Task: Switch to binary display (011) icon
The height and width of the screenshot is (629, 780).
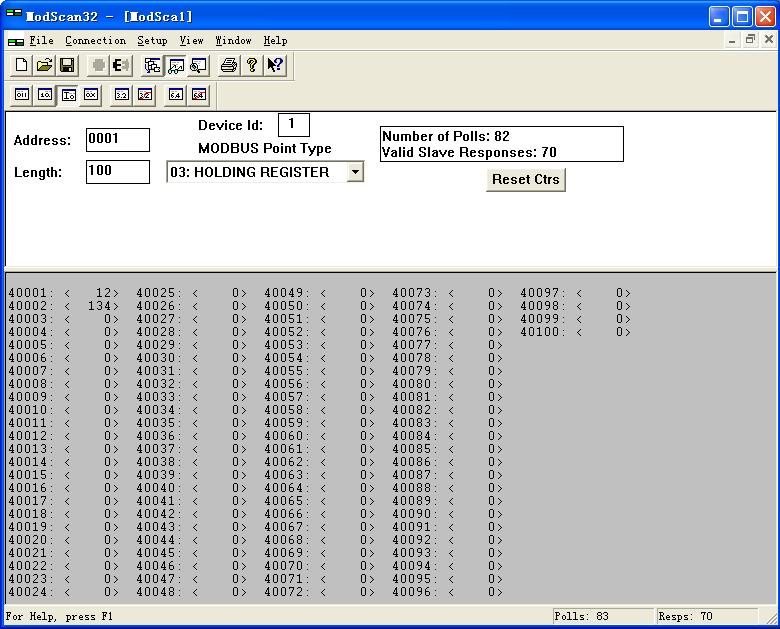Action: (x=22, y=95)
